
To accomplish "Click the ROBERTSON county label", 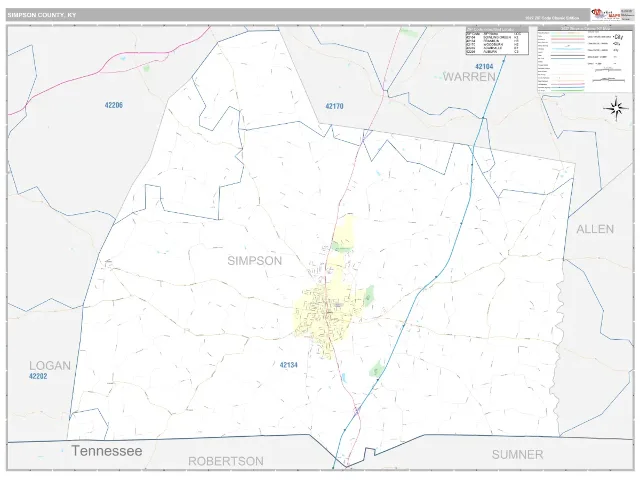I will [x=226, y=461].
